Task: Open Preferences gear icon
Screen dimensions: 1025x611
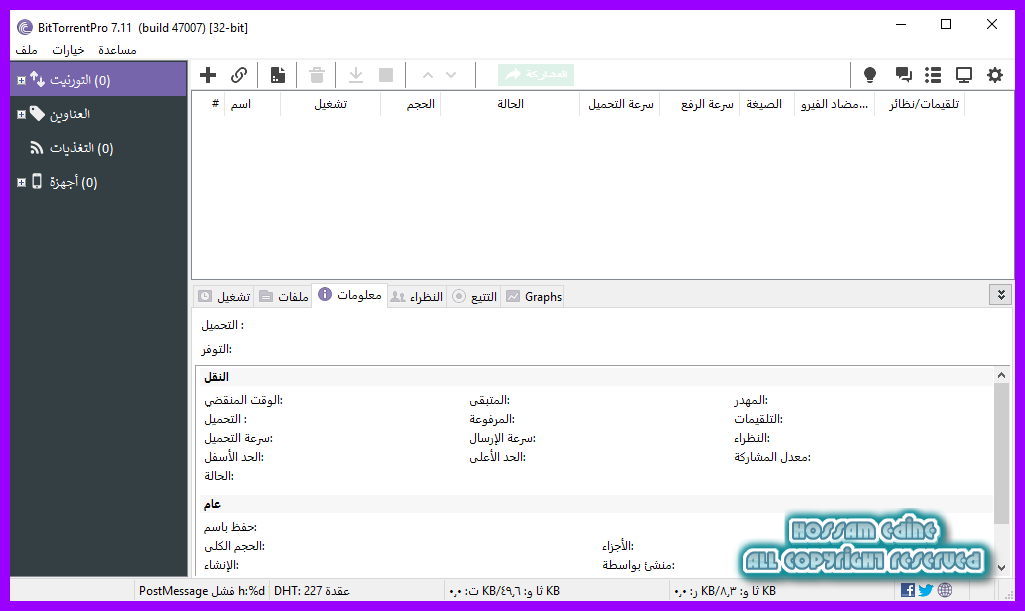Action: coord(995,75)
